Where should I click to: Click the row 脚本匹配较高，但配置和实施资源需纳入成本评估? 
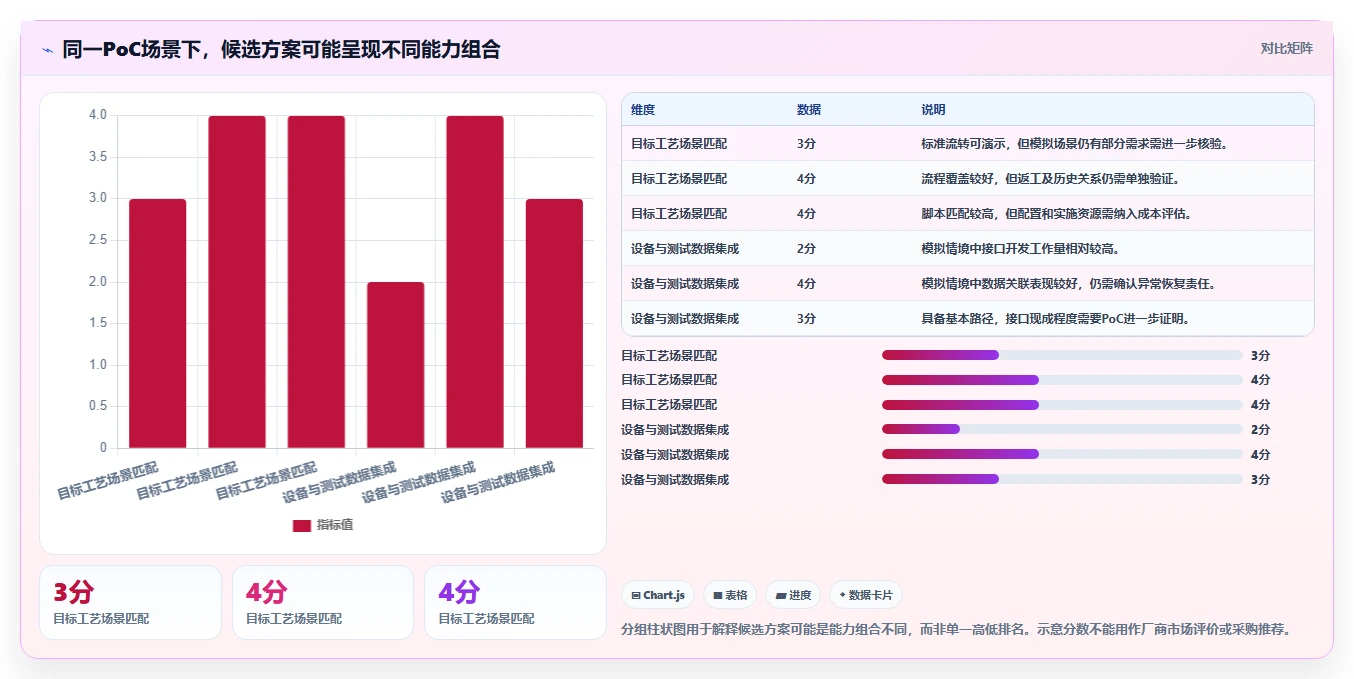tap(967, 214)
